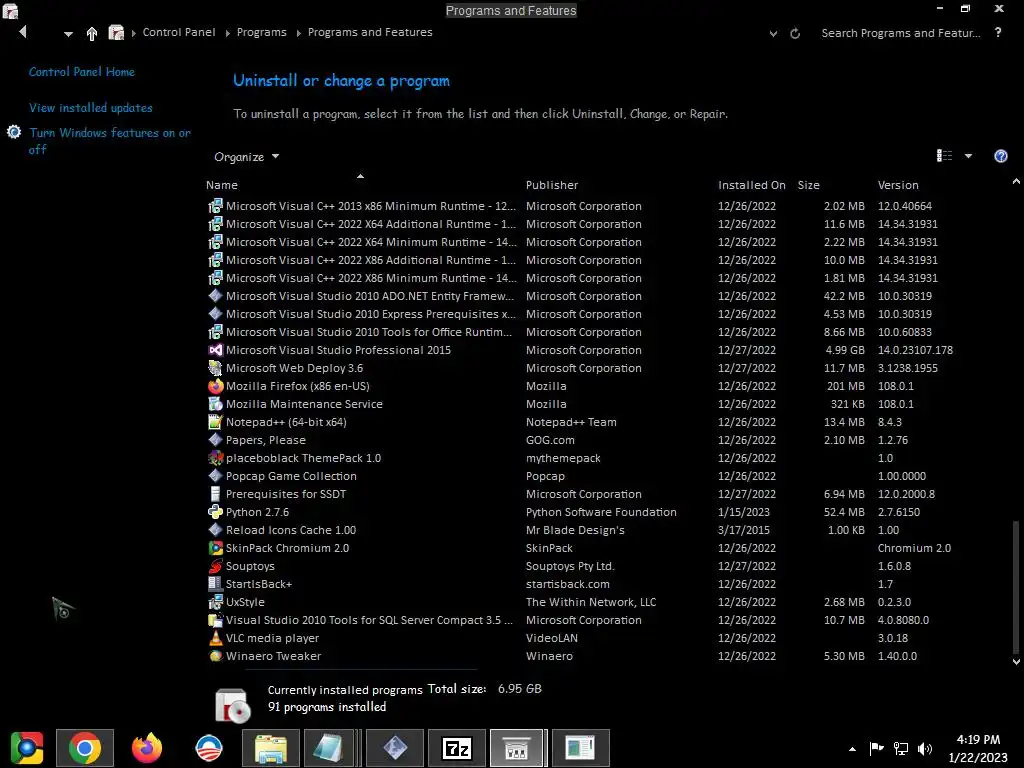Screen dimensions: 1024x768
Task: Click the change view icon button
Action: [x=944, y=155]
